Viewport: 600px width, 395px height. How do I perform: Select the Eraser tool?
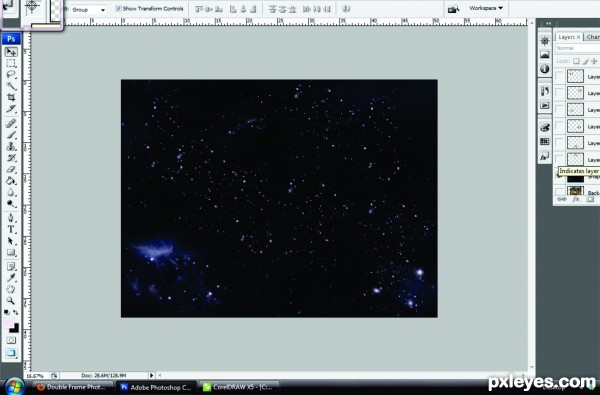tap(11, 169)
